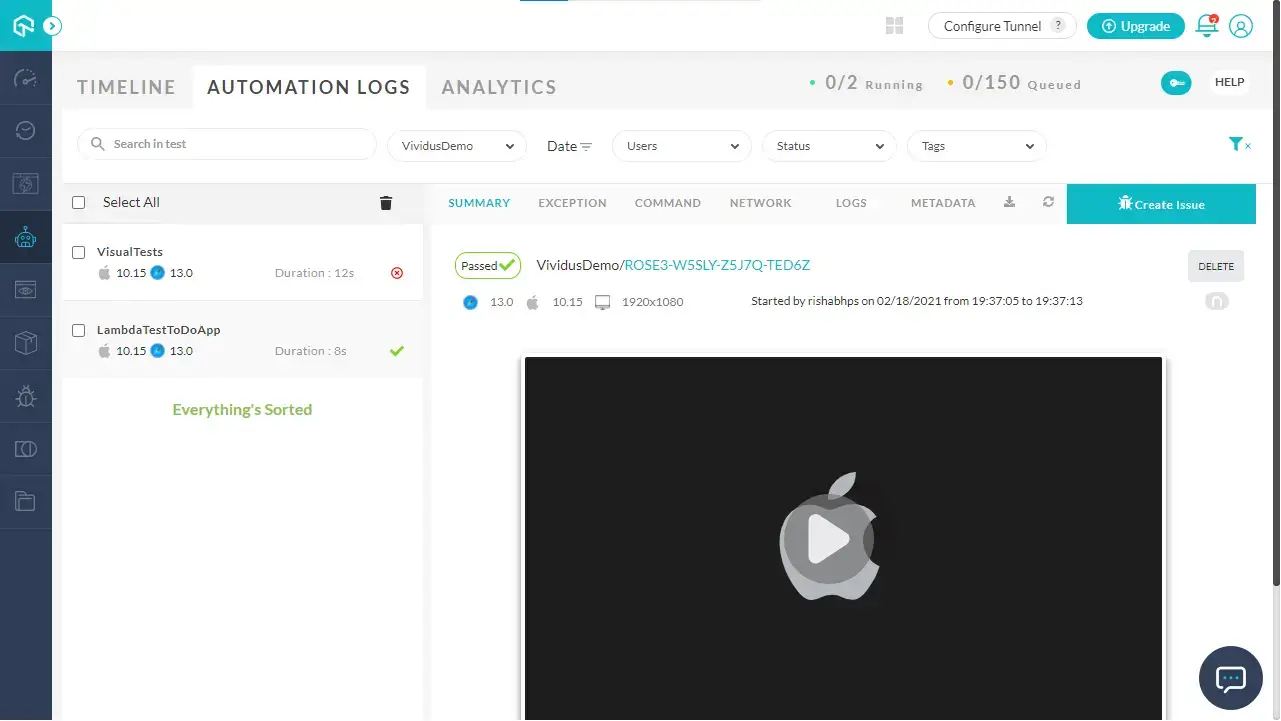Screen dimensions: 1281x721
Task: Click the download icon beside Metadata tab
Action: (1009, 202)
